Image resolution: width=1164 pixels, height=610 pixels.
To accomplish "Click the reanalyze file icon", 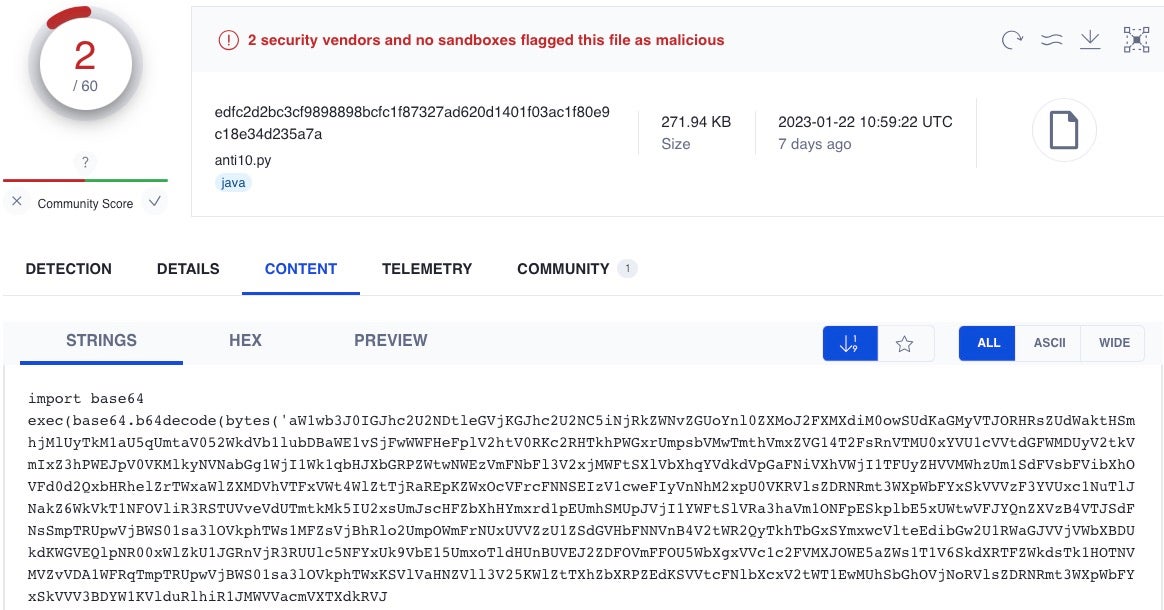I will [1013, 40].
